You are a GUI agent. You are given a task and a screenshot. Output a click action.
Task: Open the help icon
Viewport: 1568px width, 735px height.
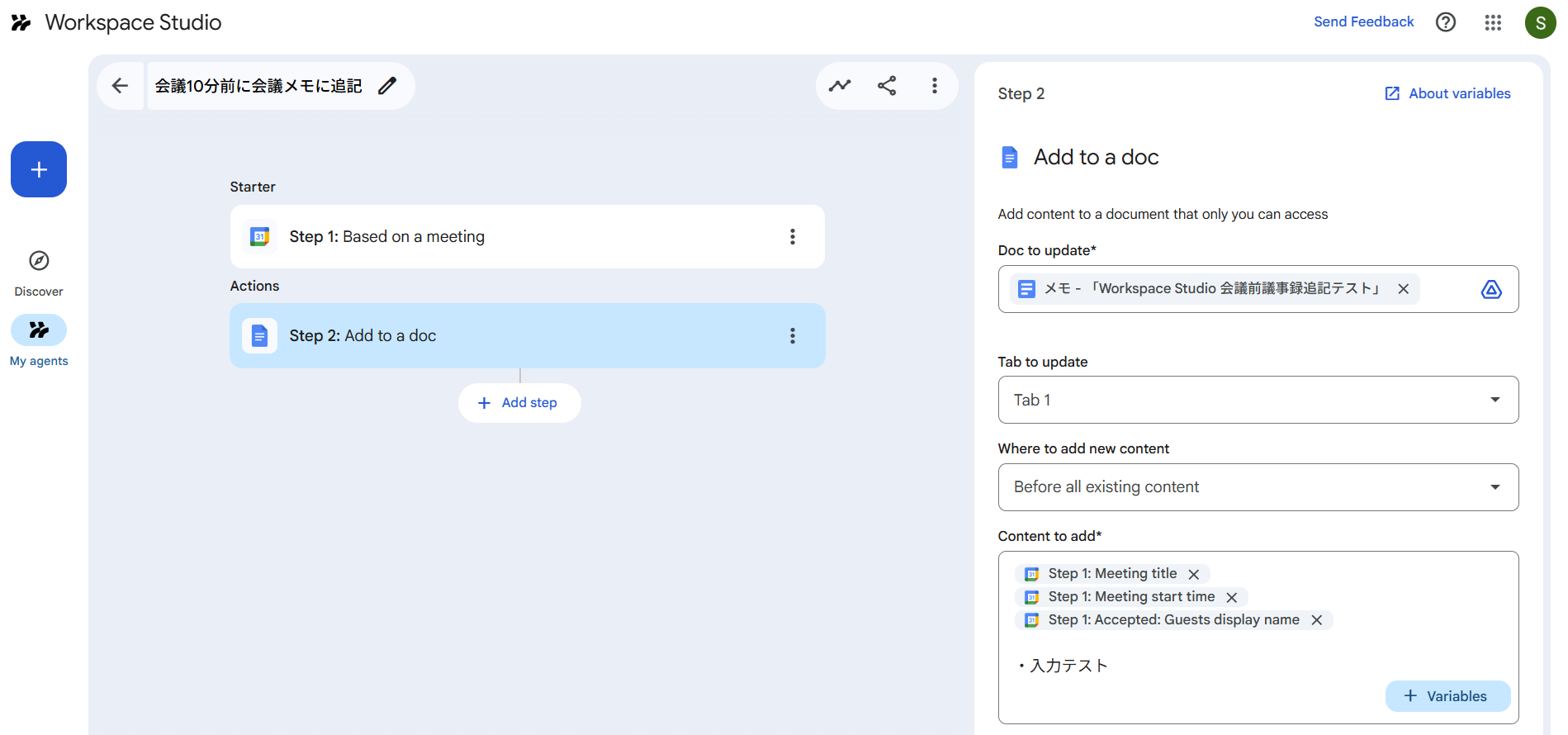click(x=1446, y=22)
